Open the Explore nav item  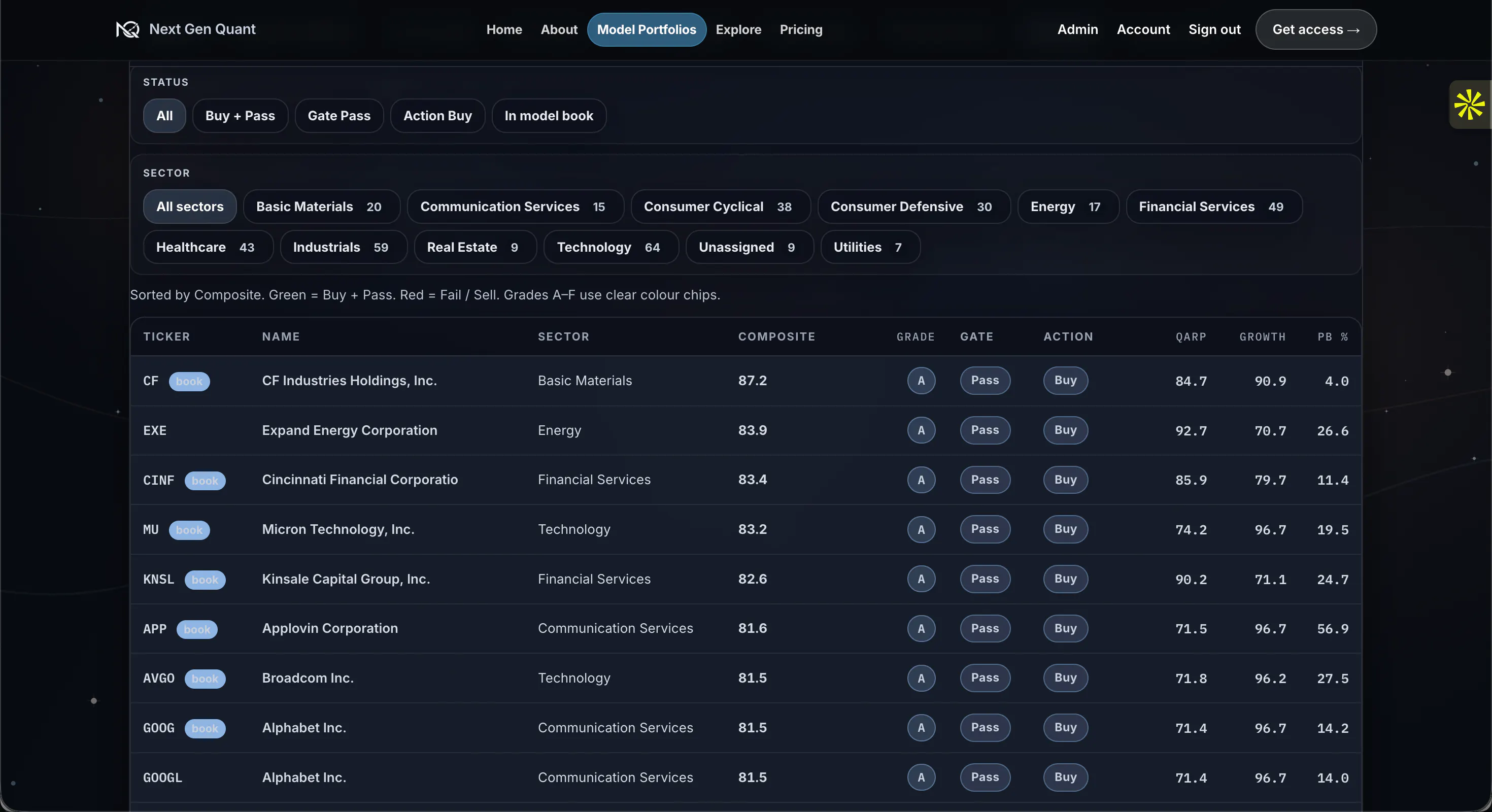[x=738, y=29]
